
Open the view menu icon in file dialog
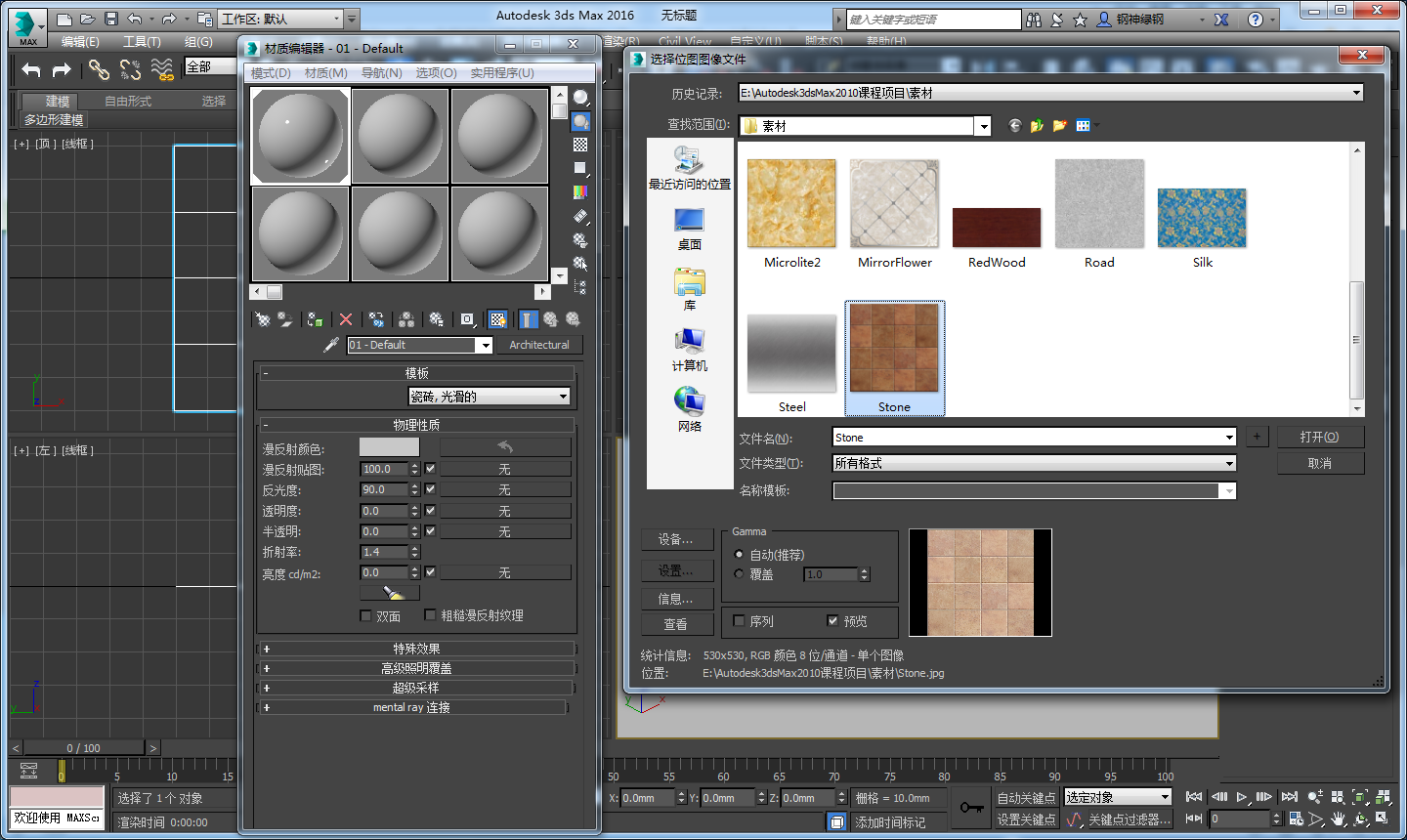click(1087, 126)
